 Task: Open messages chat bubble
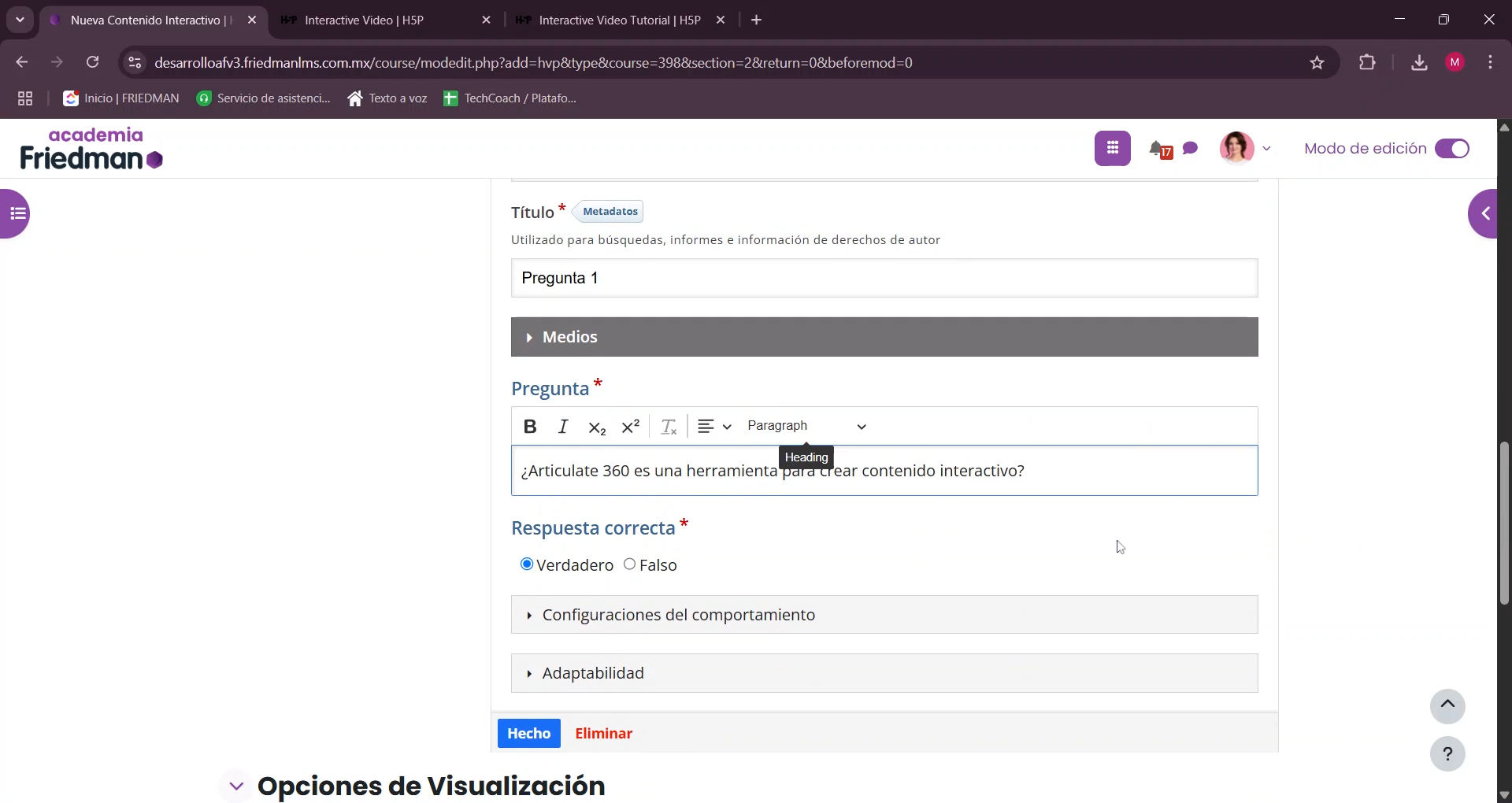tap(1191, 148)
